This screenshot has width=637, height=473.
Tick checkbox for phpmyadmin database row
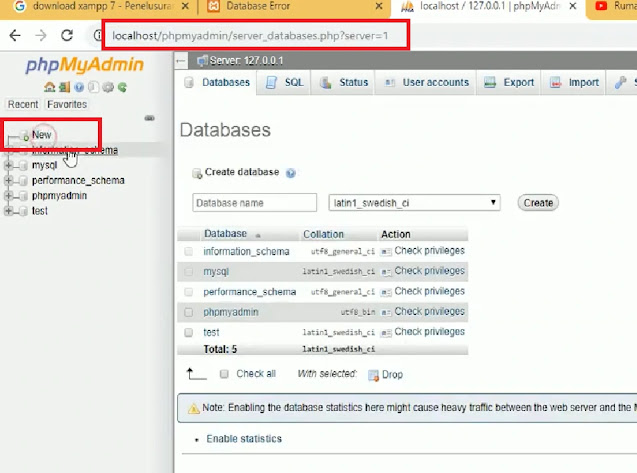point(188,312)
